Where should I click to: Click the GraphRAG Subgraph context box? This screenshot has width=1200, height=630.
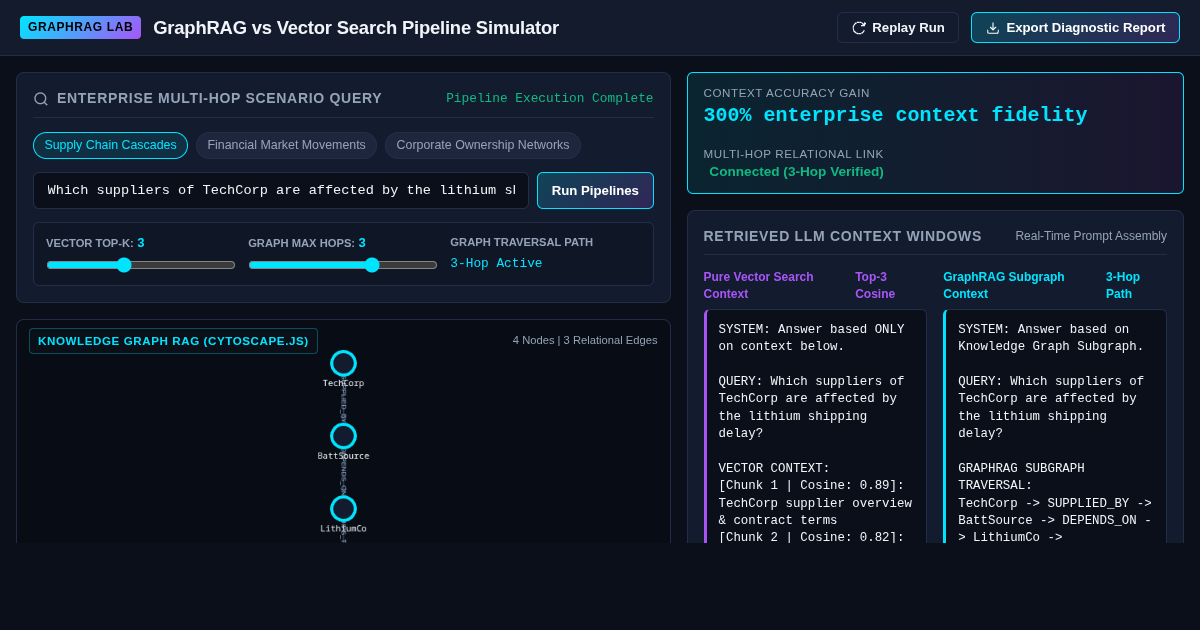(1055, 426)
